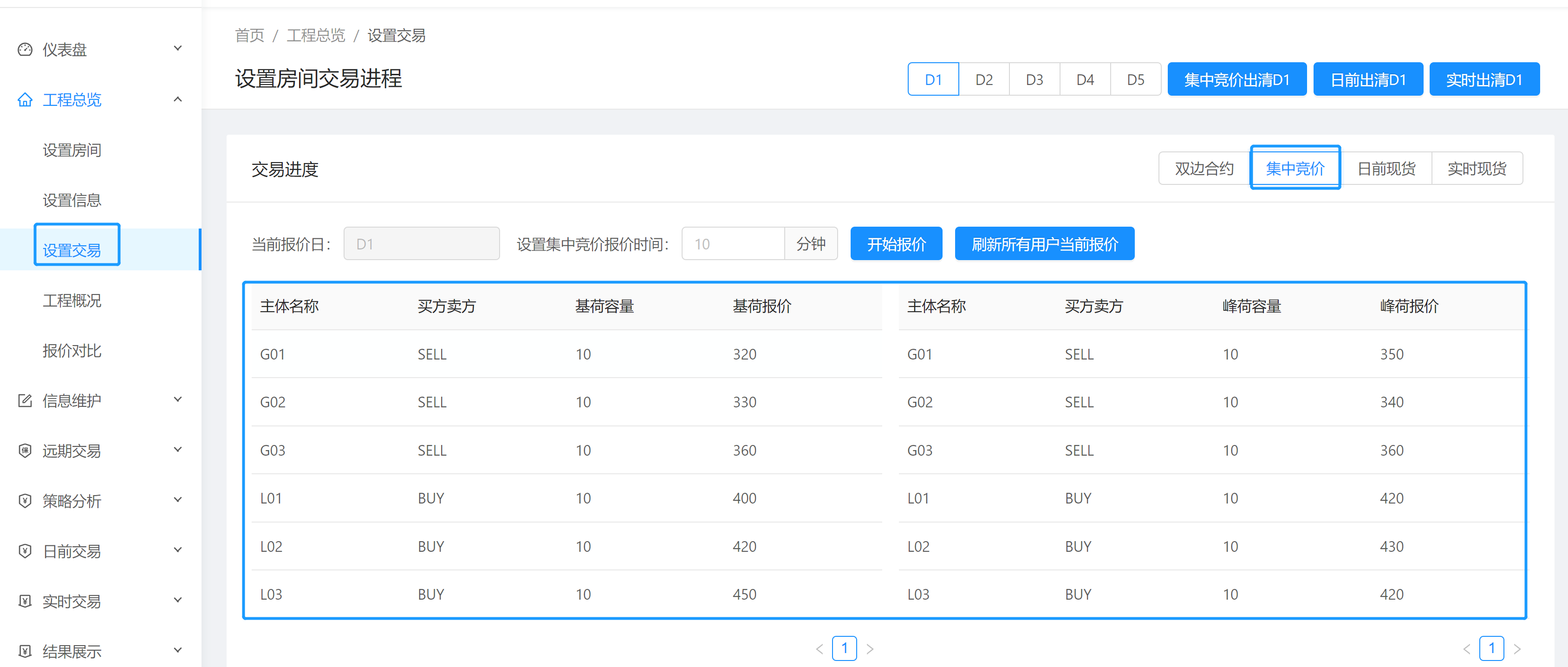Go to next page under peak-load table
The image size is (1568, 667).
1517,649
